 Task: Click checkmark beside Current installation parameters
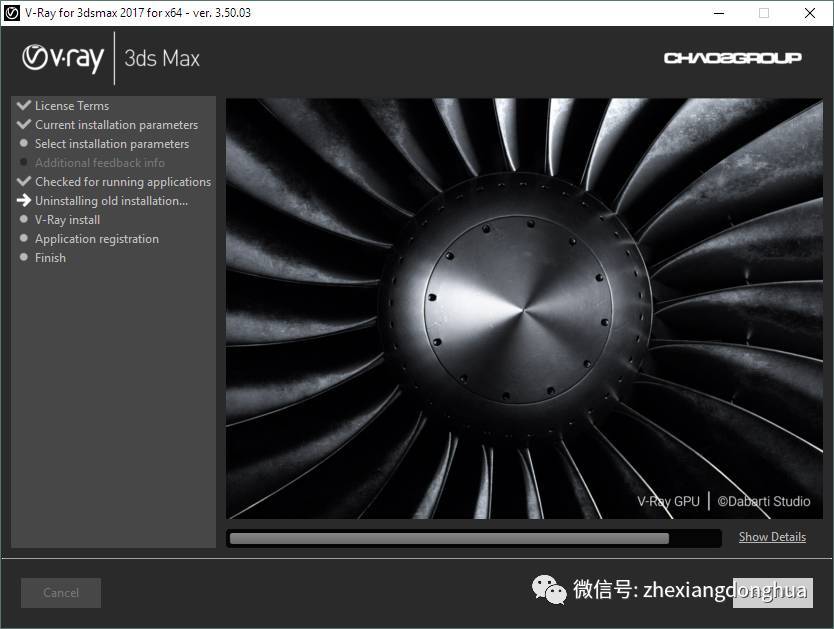coord(24,124)
